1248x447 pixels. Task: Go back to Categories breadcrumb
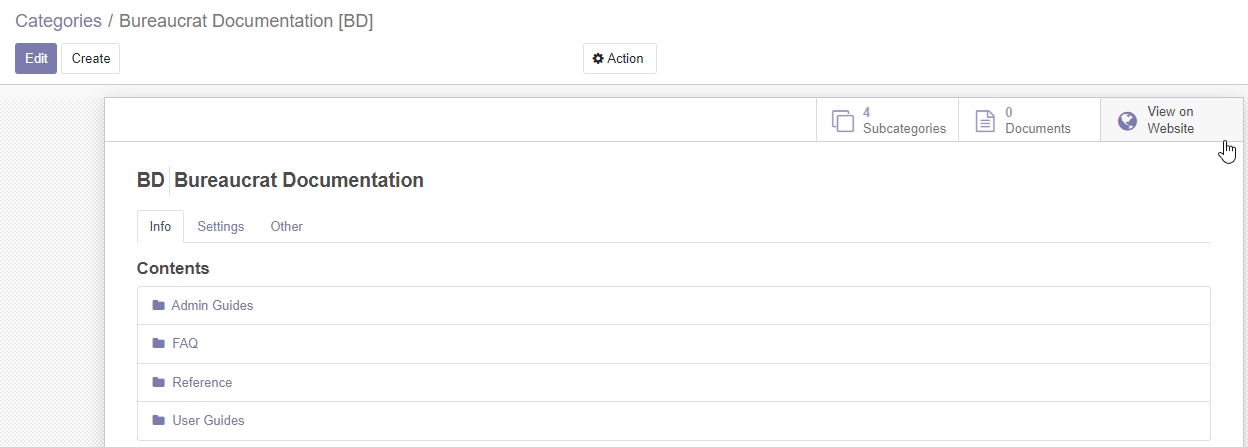58,21
